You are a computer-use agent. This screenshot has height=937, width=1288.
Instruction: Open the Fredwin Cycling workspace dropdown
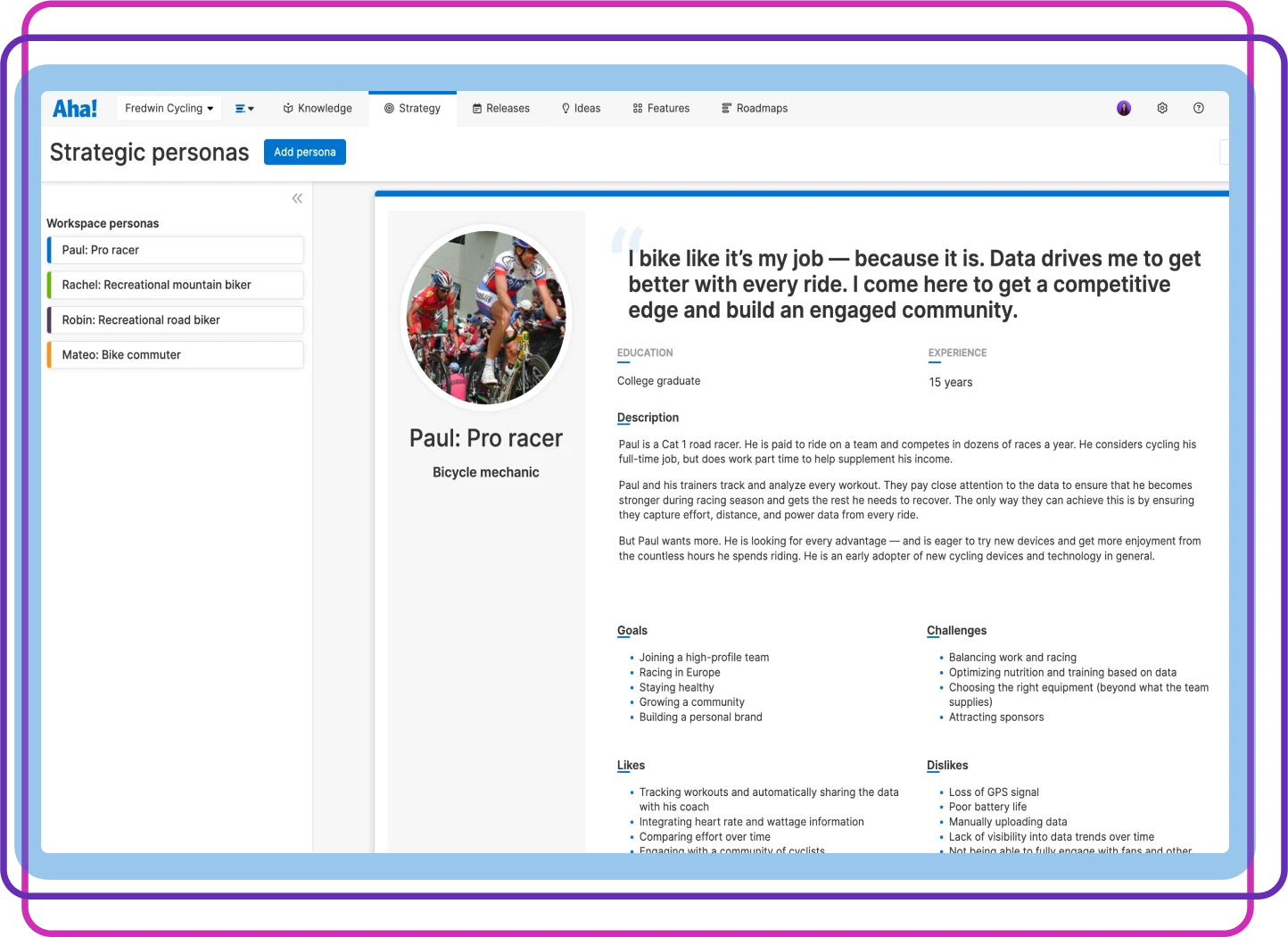(x=169, y=109)
